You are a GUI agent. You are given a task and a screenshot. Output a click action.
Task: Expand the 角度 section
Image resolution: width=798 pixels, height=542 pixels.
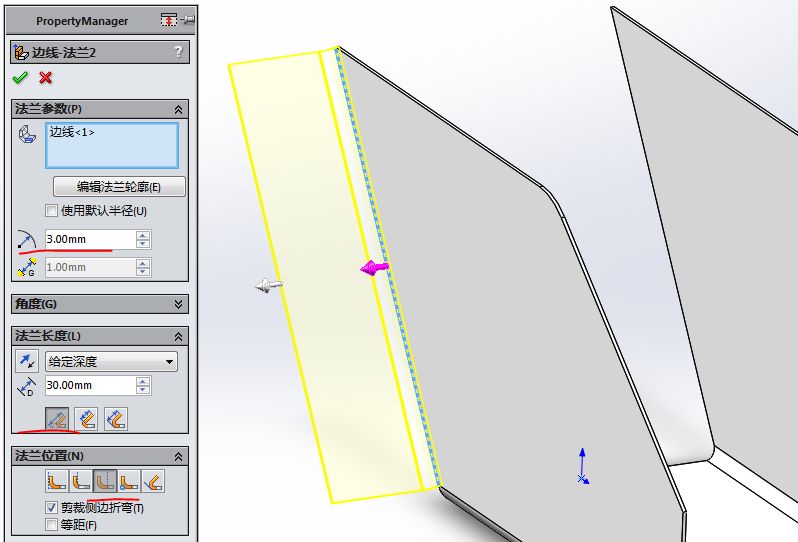click(178, 304)
